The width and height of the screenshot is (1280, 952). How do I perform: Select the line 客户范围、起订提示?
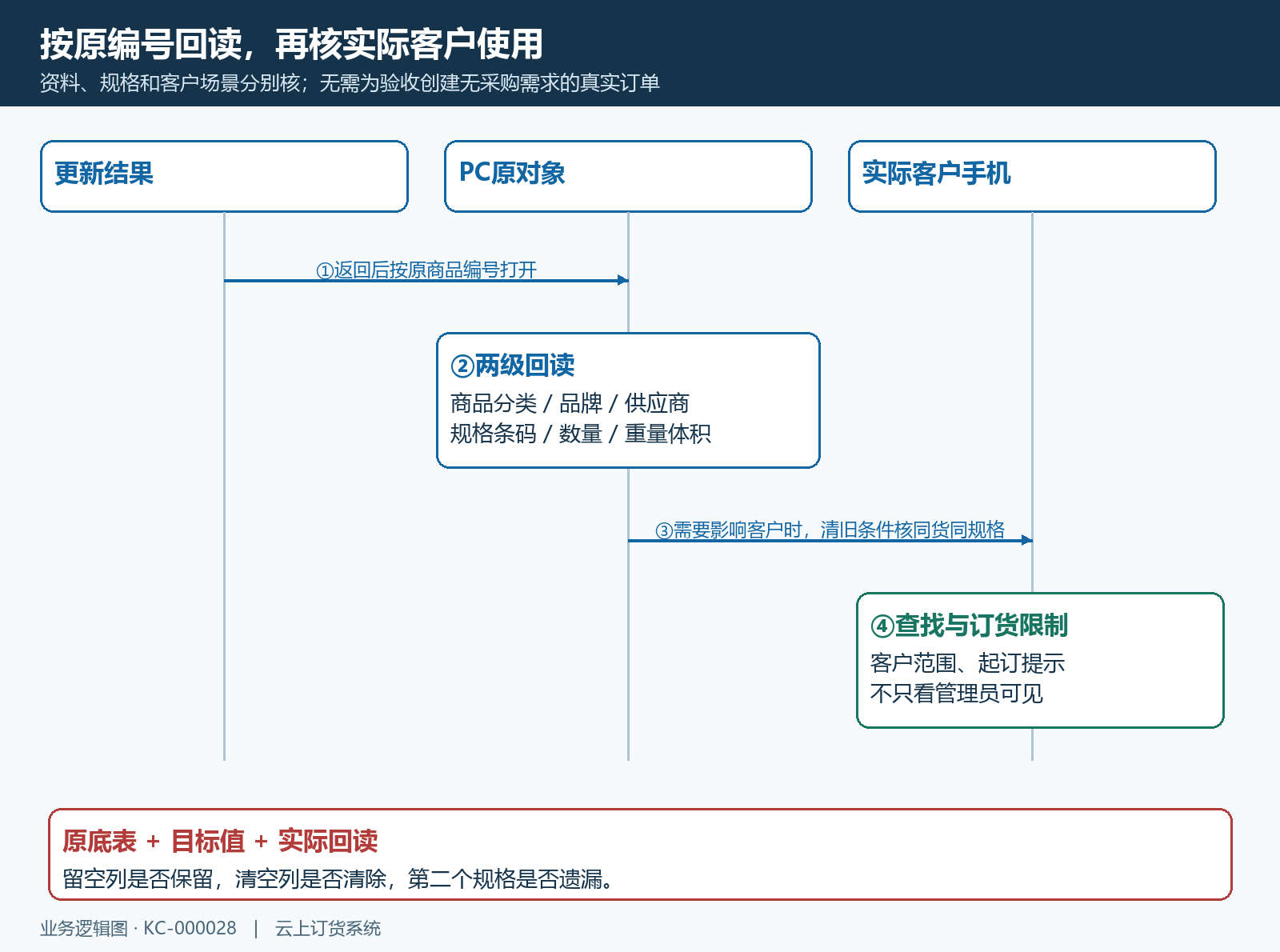967,663
